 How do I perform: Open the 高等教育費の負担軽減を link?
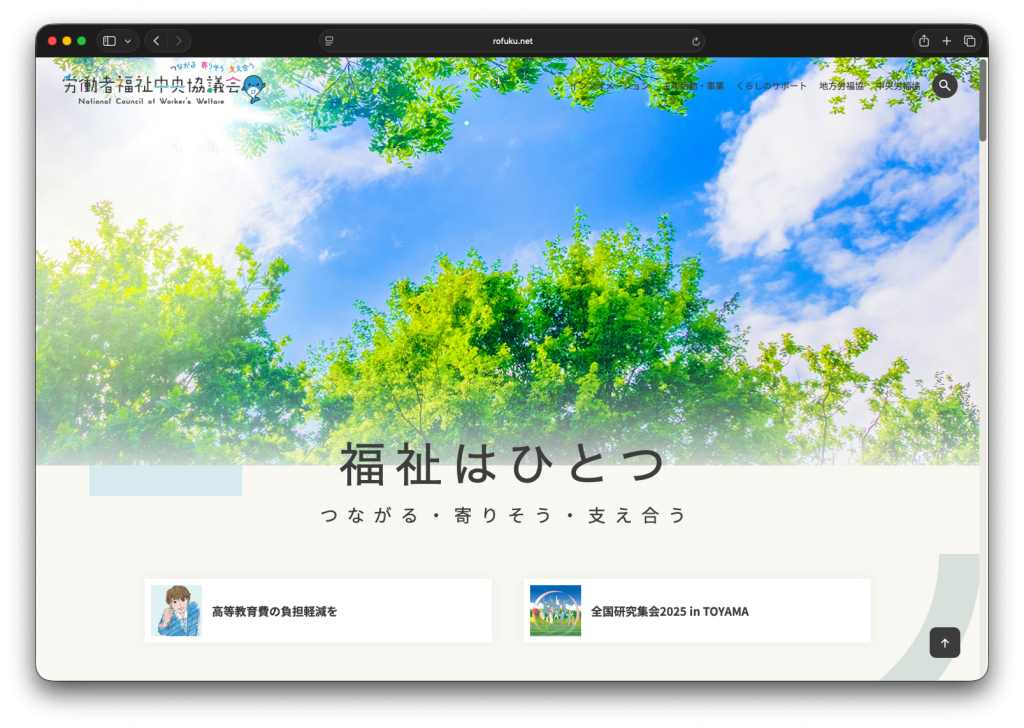pyautogui.click(x=274, y=611)
